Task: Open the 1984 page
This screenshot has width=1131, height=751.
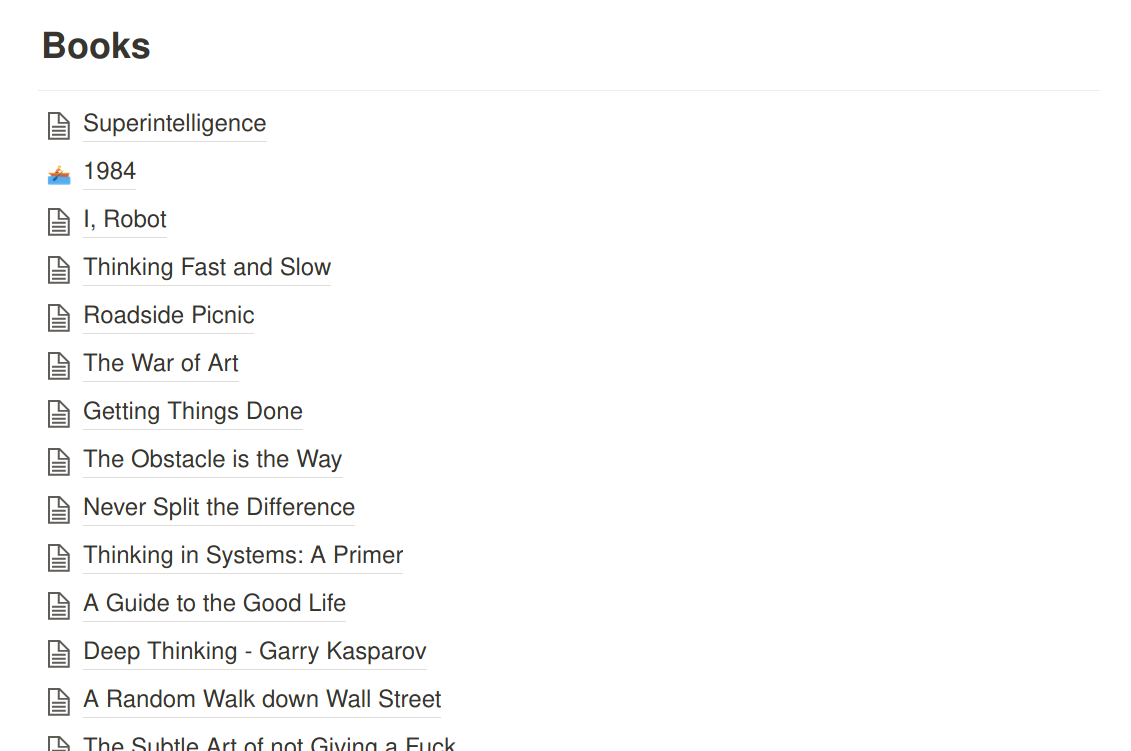Action: [109, 171]
